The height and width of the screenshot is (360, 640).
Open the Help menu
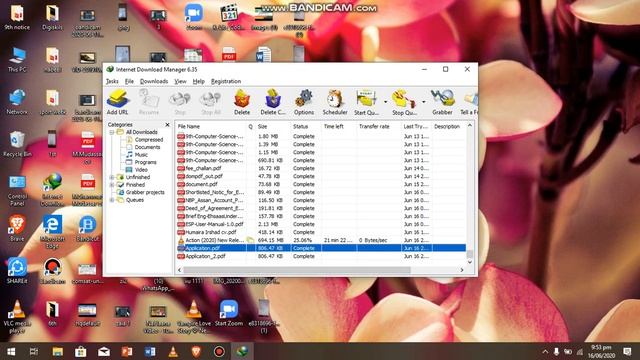(x=198, y=81)
